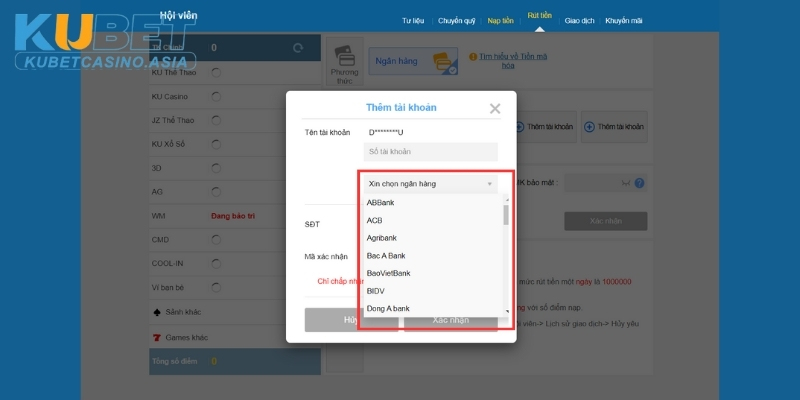
Task: Refresh the CMD balance
Action: click(x=216, y=240)
